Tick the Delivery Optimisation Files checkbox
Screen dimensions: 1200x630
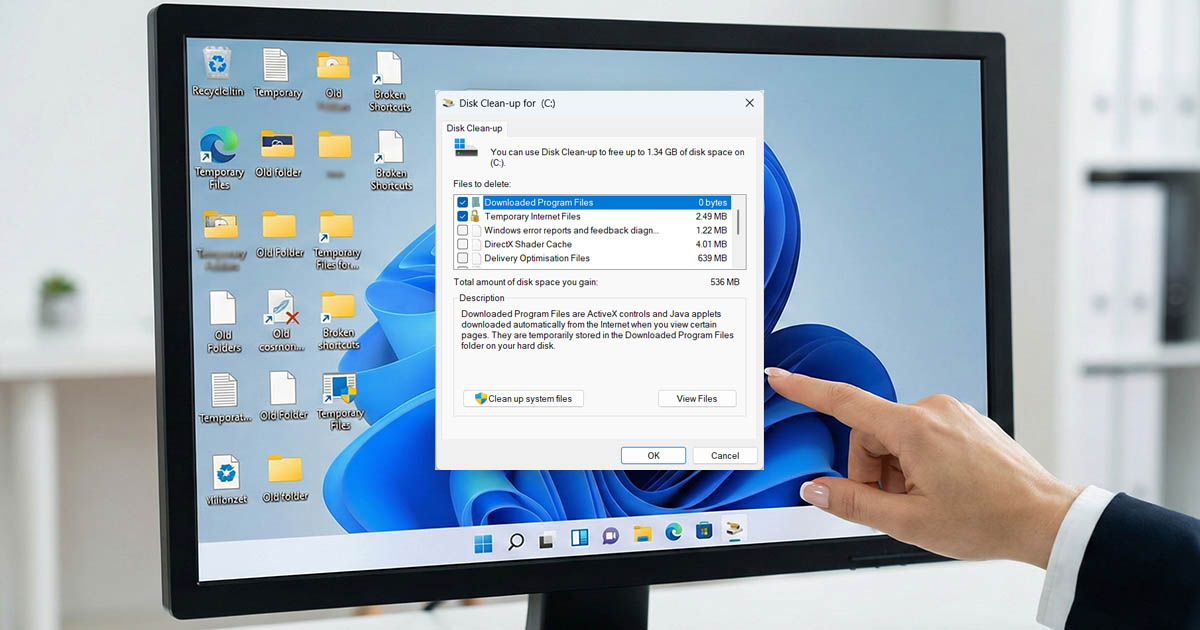coord(462,259)
